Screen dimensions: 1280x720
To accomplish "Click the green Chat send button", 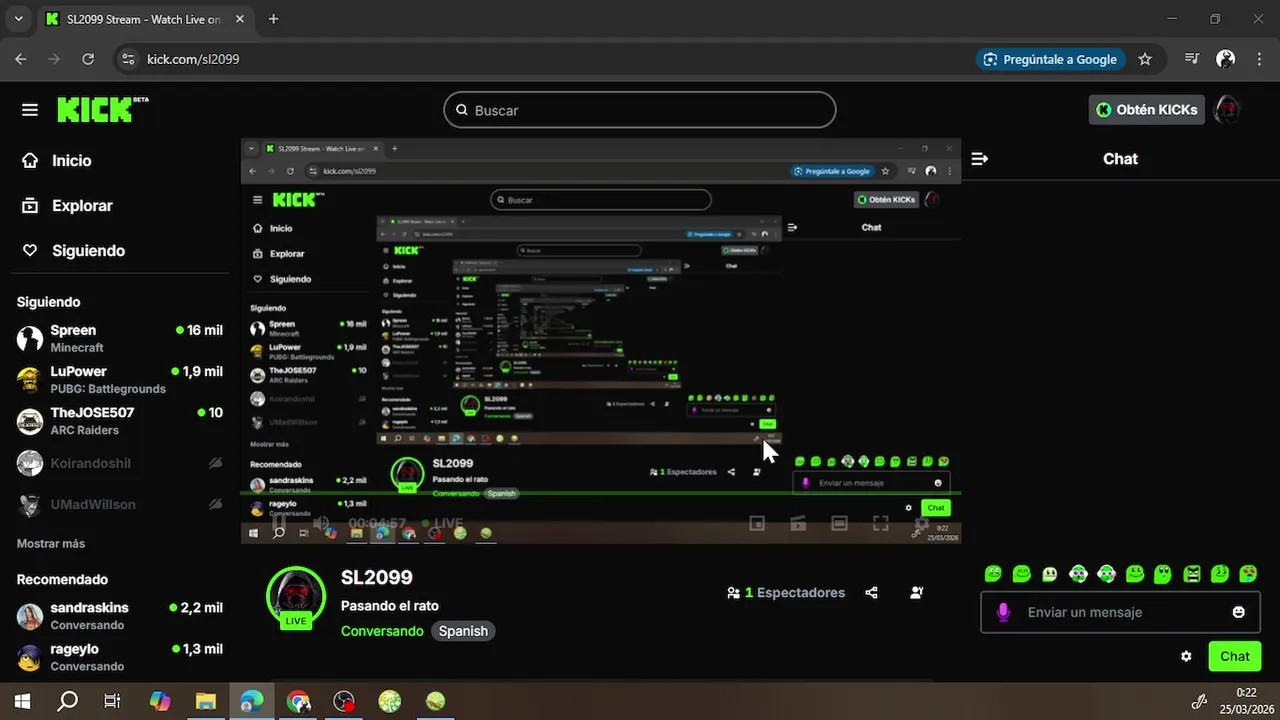I will (1234, 656).
